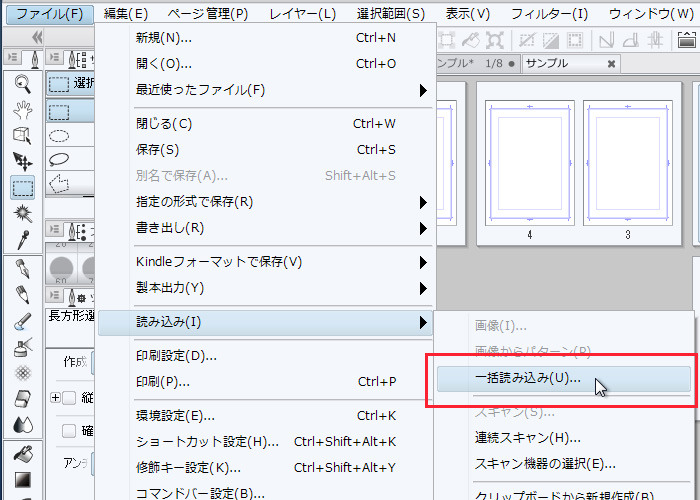Select the Airbrush spray tool
This screenshot has width=700, height=500.
22,347
